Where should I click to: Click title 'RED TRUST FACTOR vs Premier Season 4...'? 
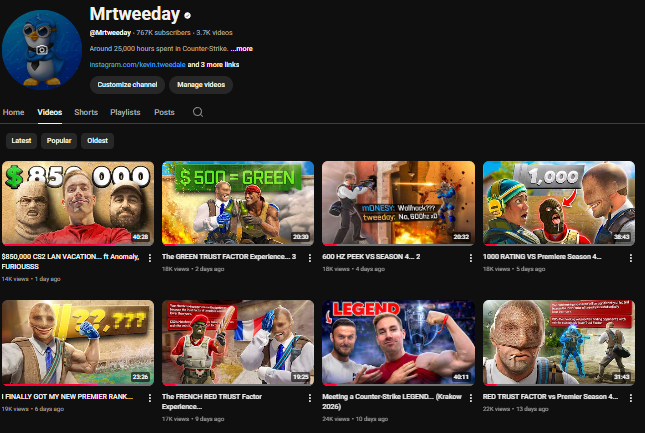click(550, 396)
